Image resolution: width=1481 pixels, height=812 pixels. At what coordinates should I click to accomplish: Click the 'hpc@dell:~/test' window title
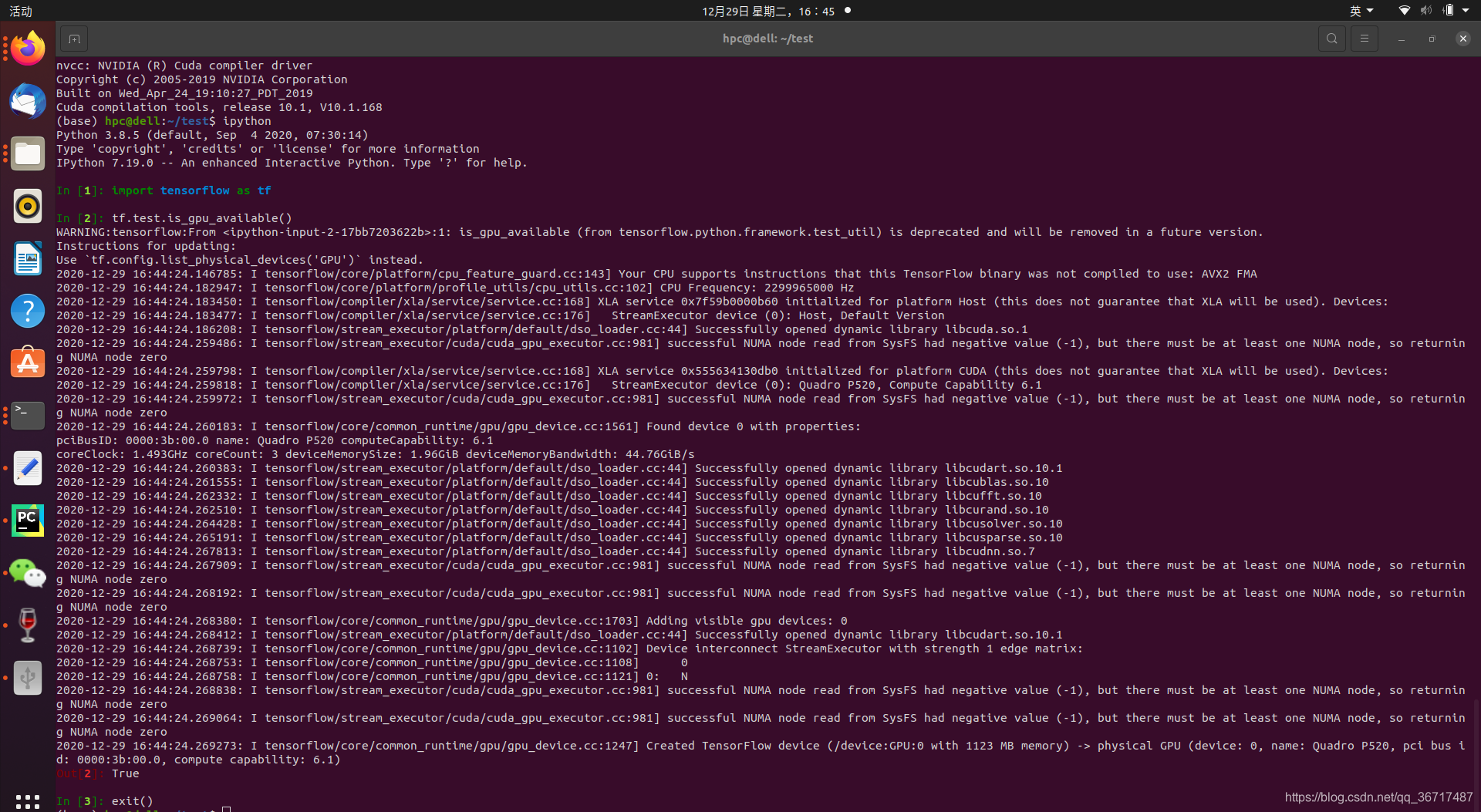[767, 39]
